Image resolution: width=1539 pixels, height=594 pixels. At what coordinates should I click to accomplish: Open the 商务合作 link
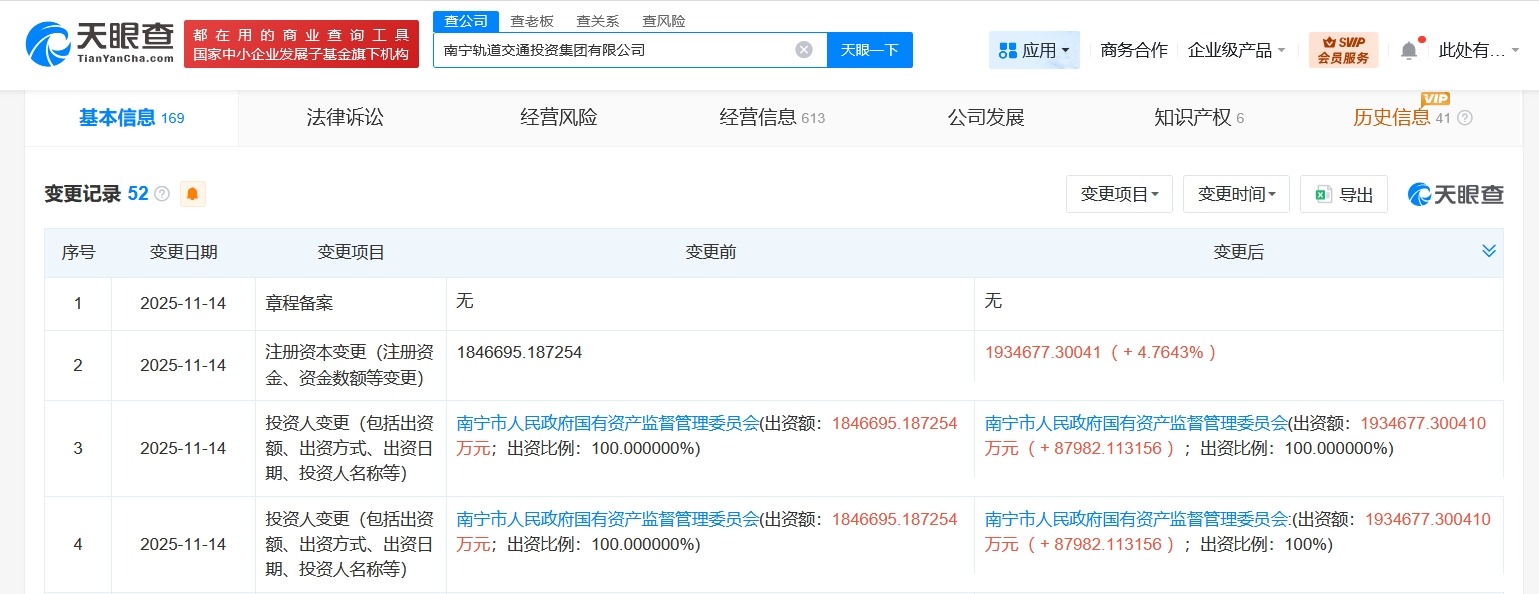click(1133, 49)
